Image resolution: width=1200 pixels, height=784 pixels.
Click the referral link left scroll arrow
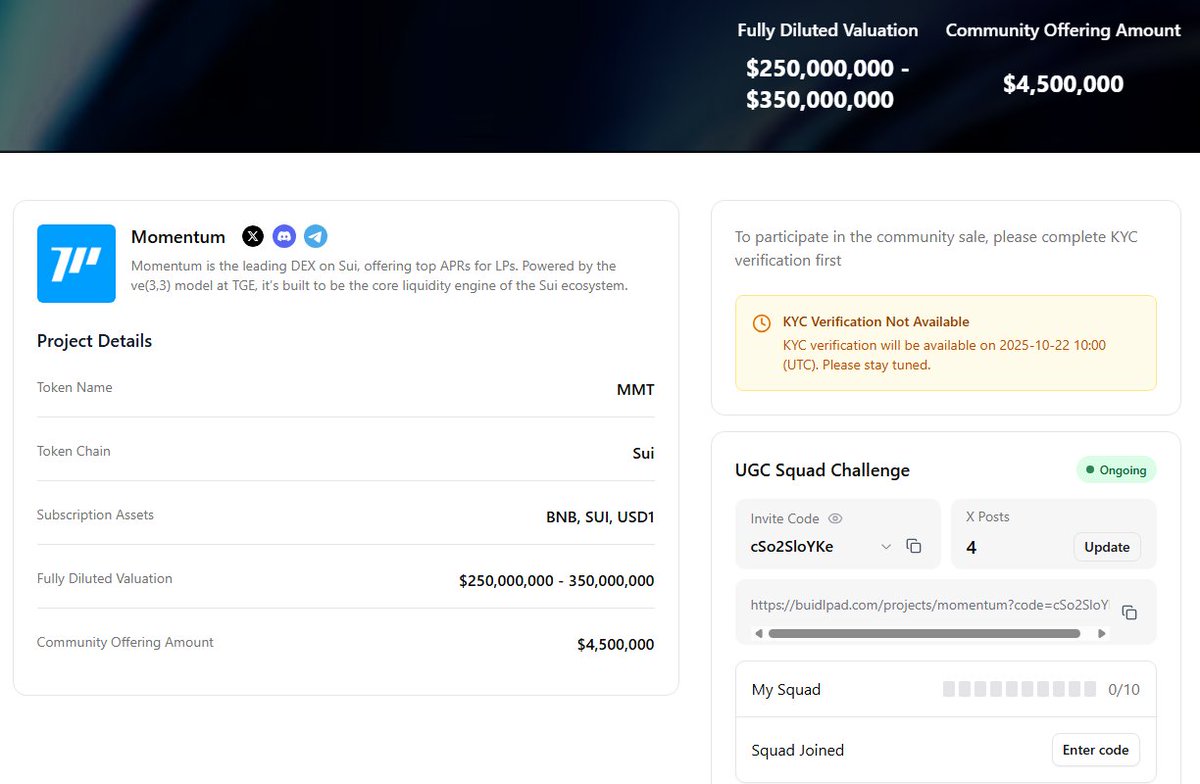point(759,633)
